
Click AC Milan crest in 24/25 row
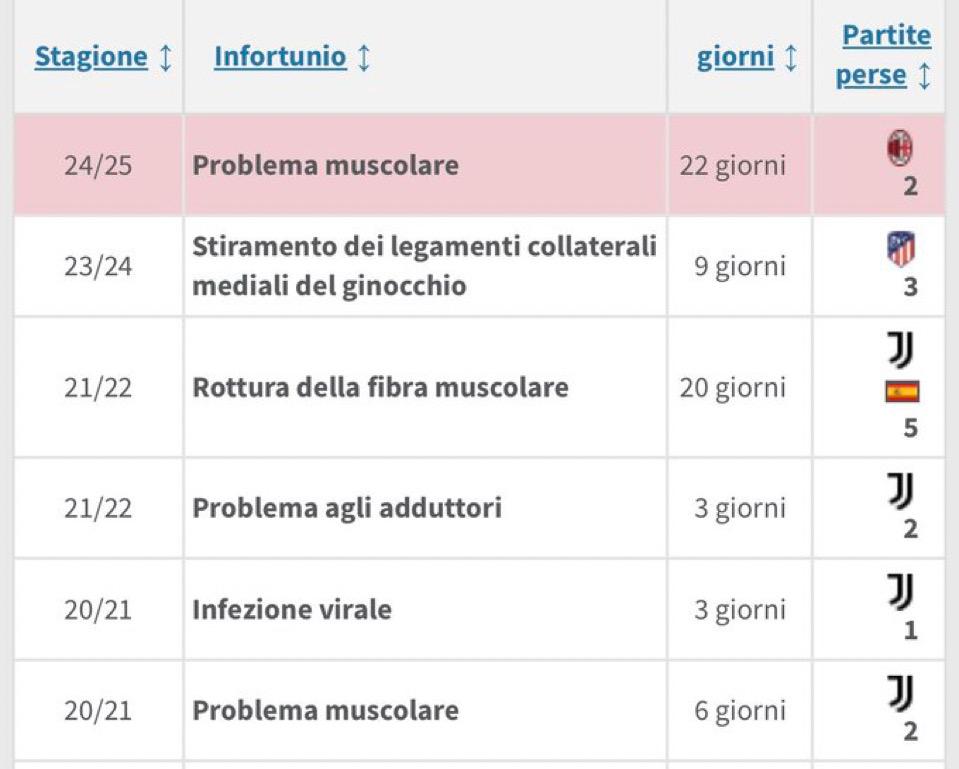pos(900,148)
